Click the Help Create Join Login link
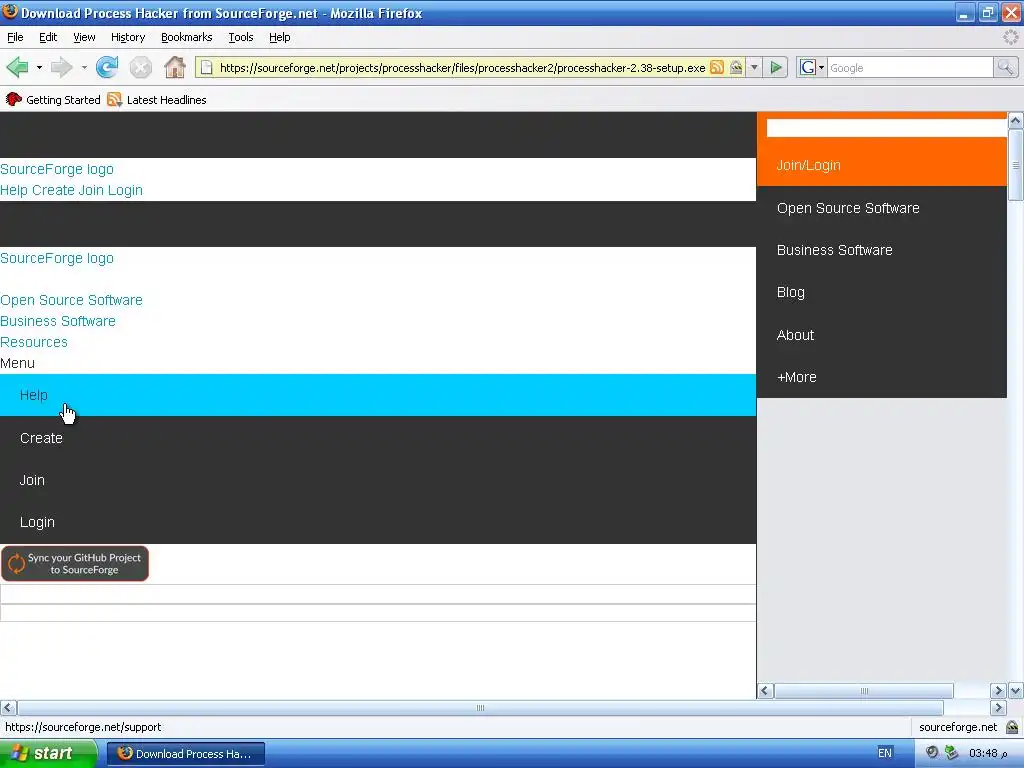 pyautogui.click(x=71, y=190)
